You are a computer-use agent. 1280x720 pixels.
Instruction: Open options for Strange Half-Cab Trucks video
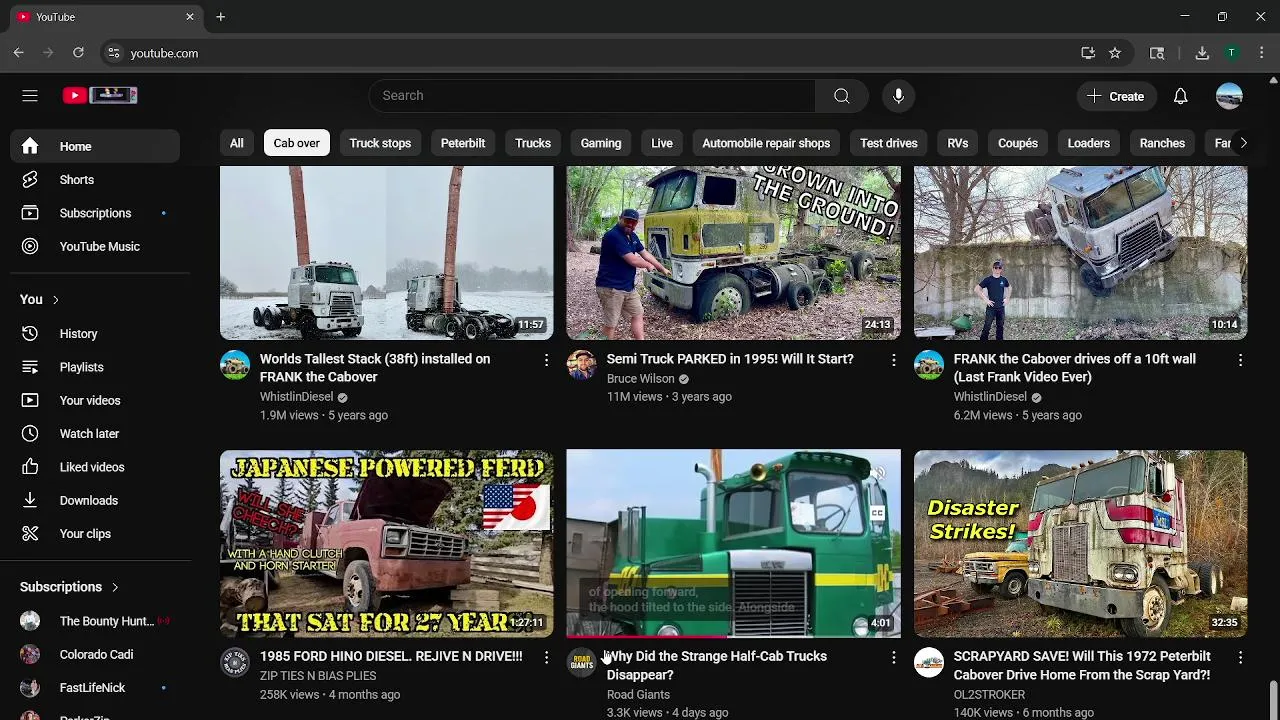[x=893, y=657]
